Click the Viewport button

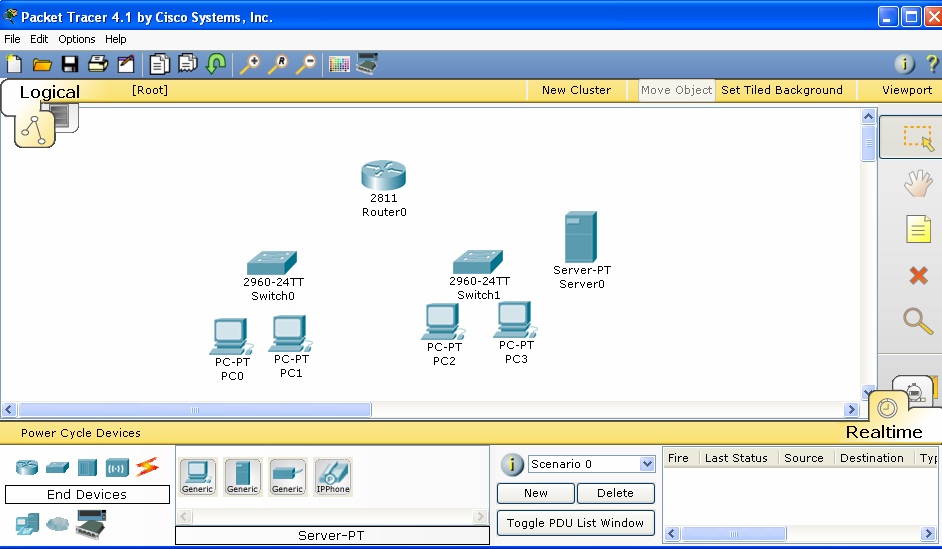coord(907,90)
